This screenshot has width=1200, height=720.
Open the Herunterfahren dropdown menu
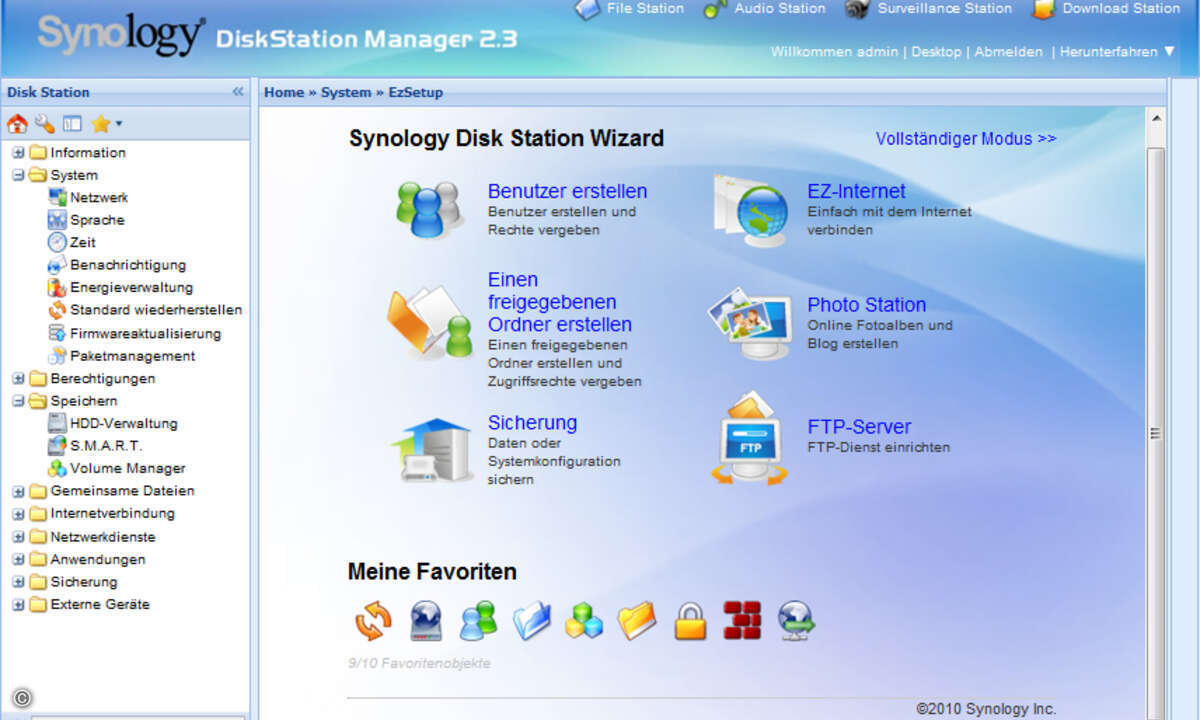1117,51
